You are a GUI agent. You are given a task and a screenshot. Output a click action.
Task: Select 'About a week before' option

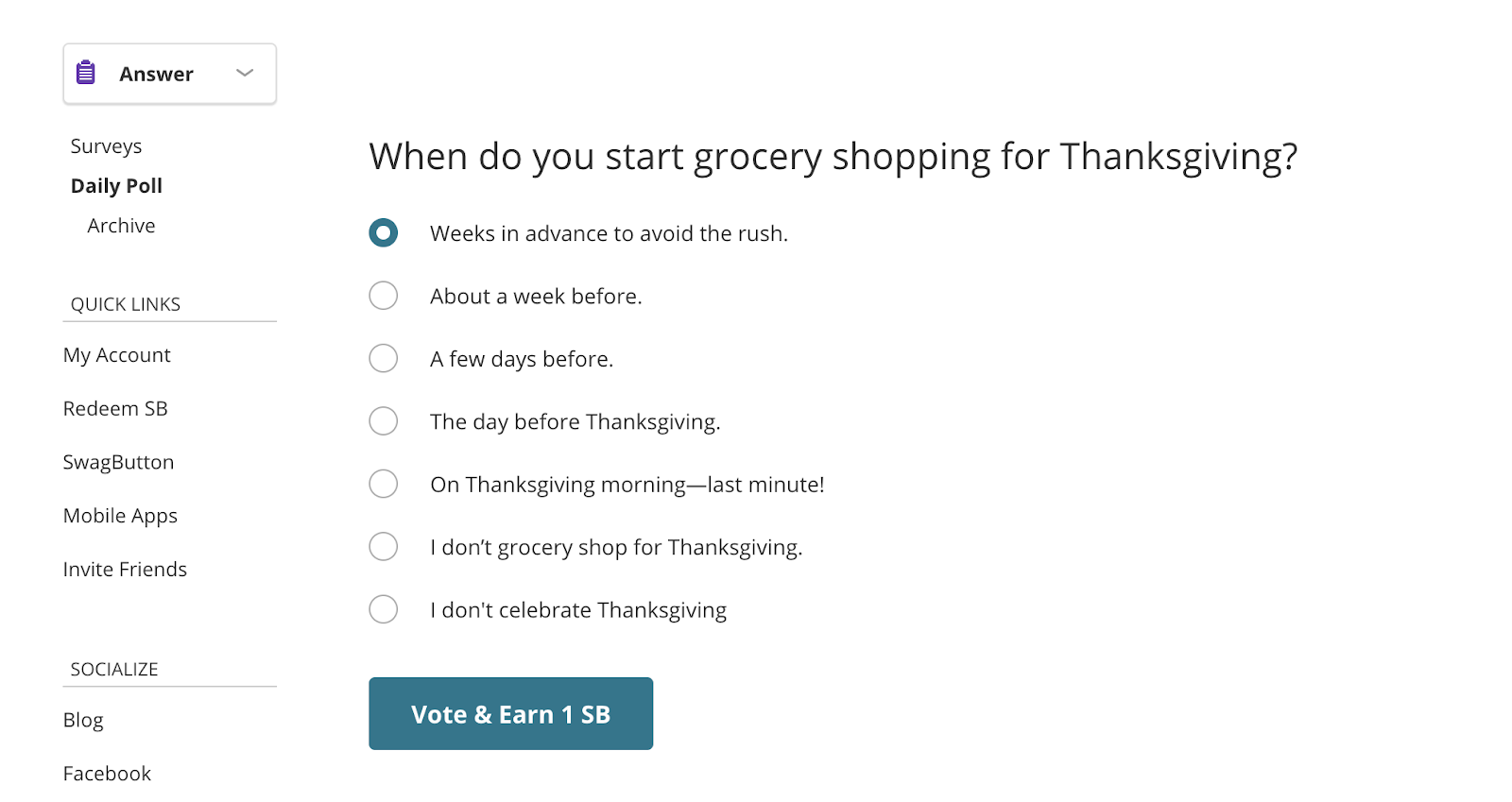384,295
